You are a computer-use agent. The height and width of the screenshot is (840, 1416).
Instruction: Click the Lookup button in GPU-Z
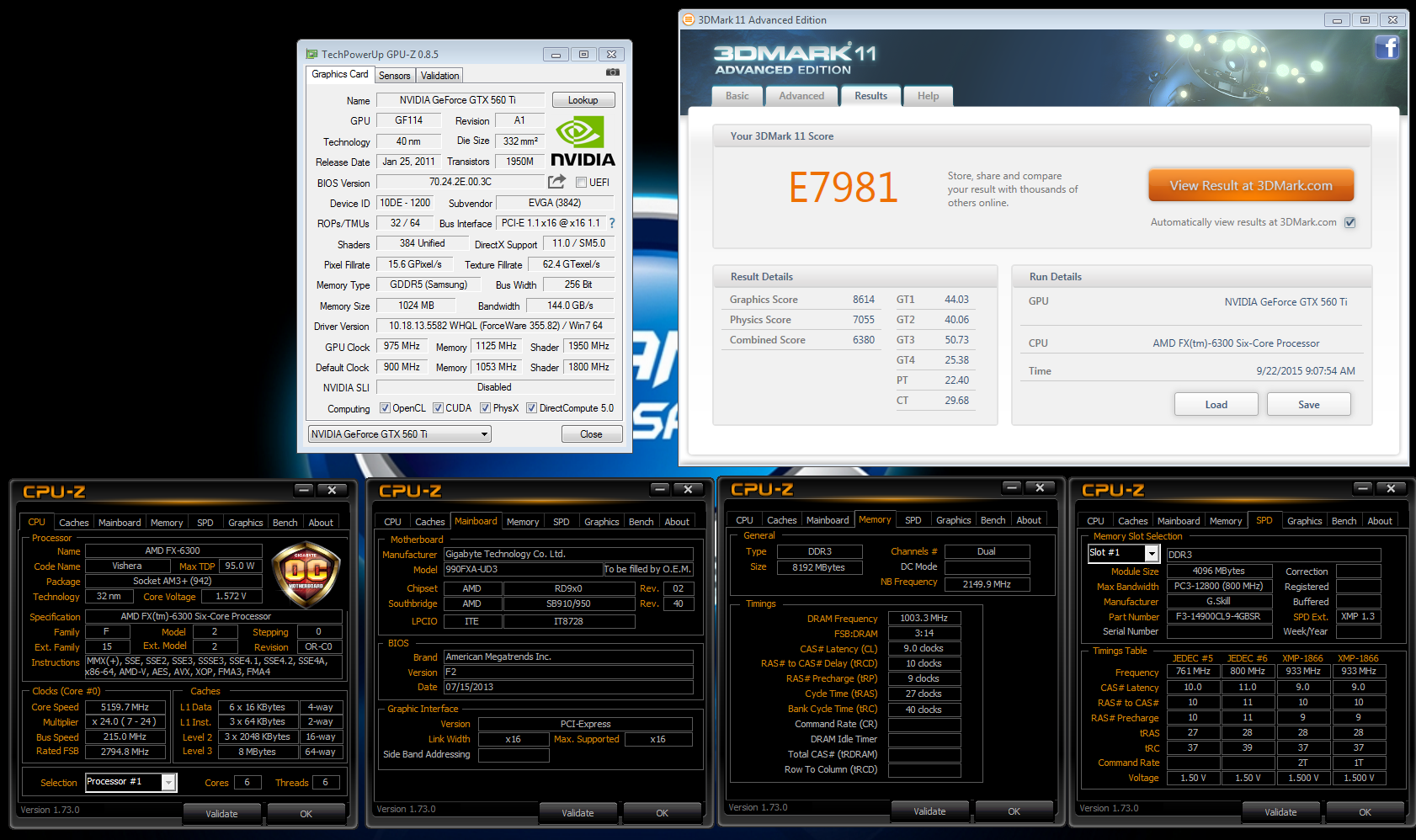tap(583, 100)
